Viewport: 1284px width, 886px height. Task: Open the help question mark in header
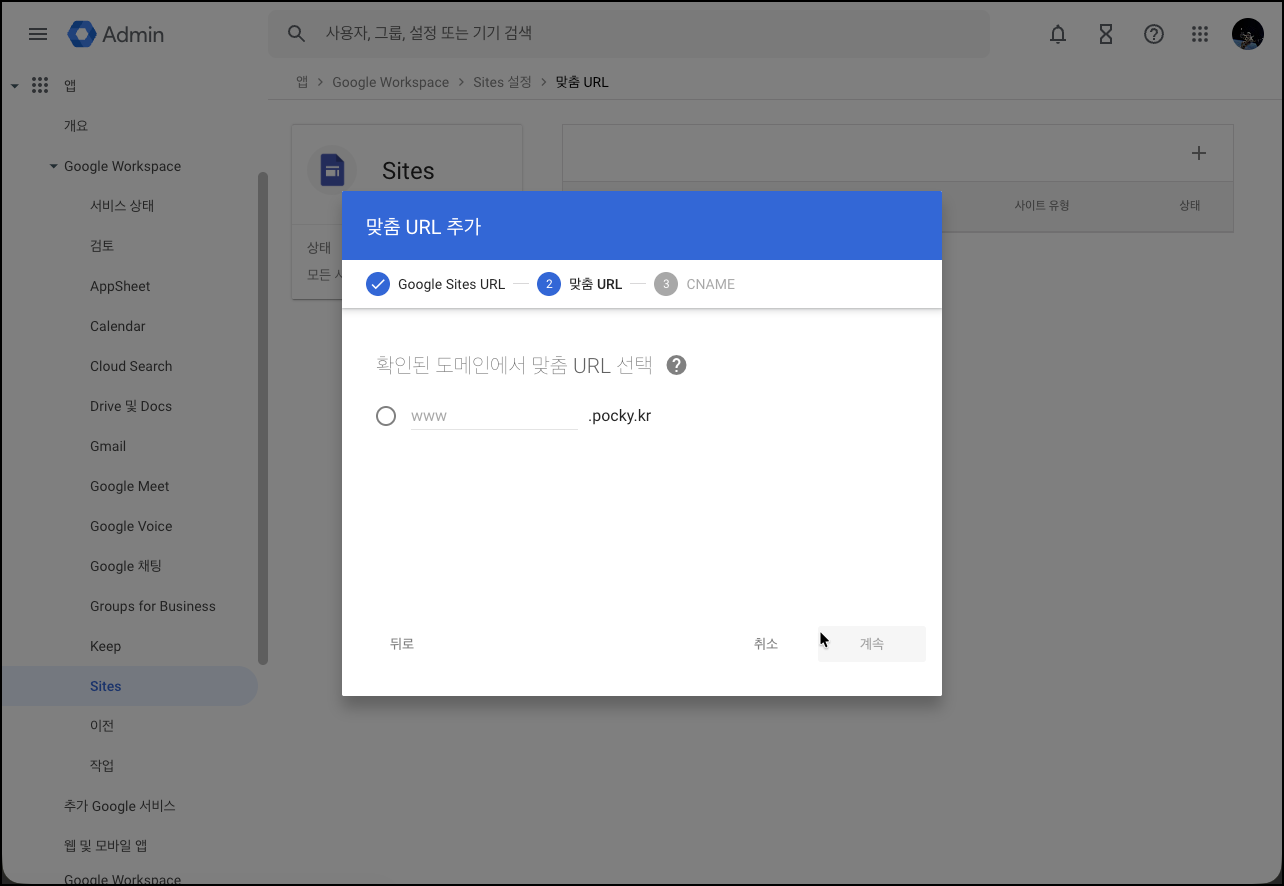pyautogui.click(x=1154, y=34)
